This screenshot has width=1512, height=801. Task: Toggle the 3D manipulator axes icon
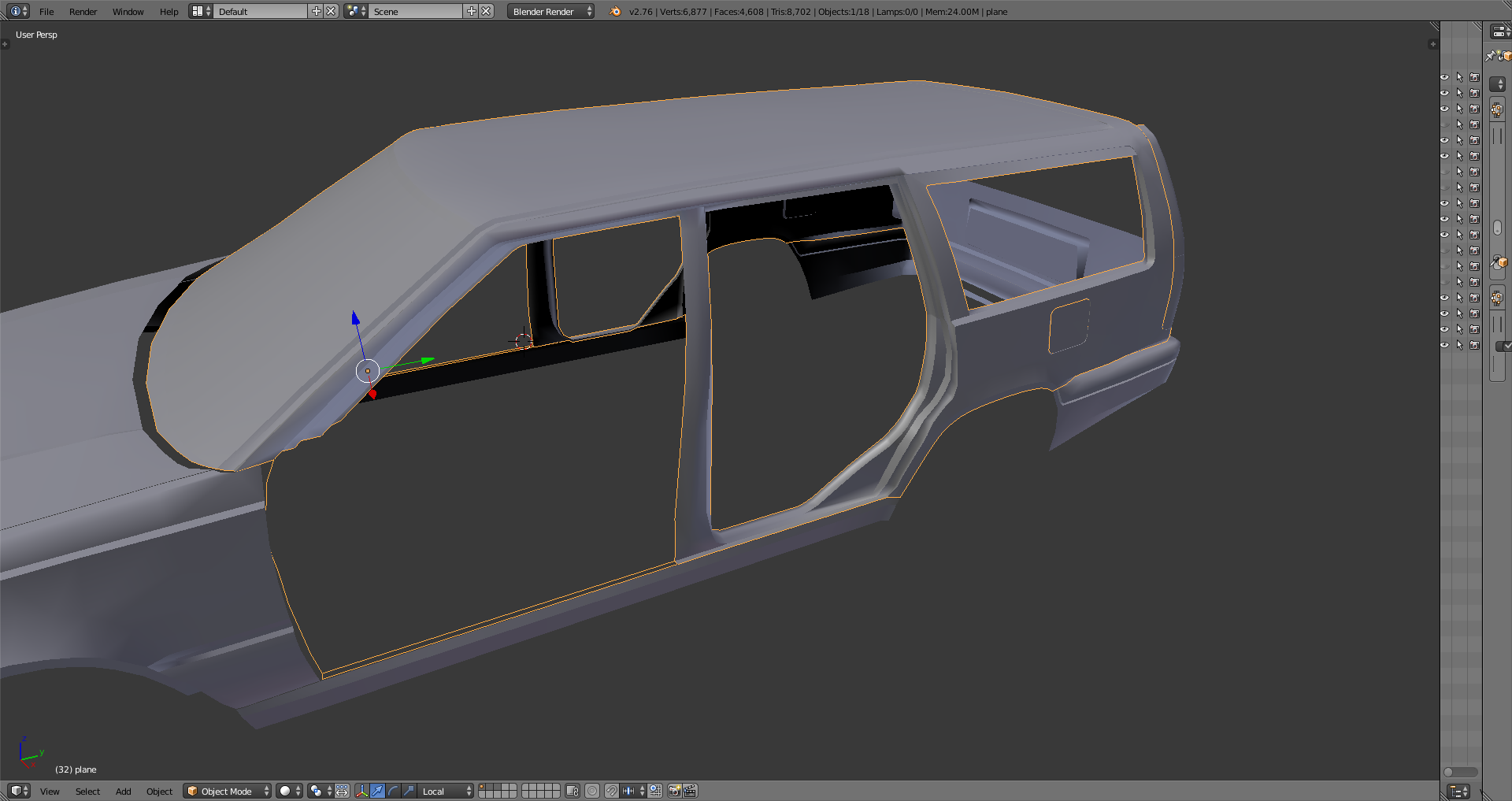click(x=361, y=791)
